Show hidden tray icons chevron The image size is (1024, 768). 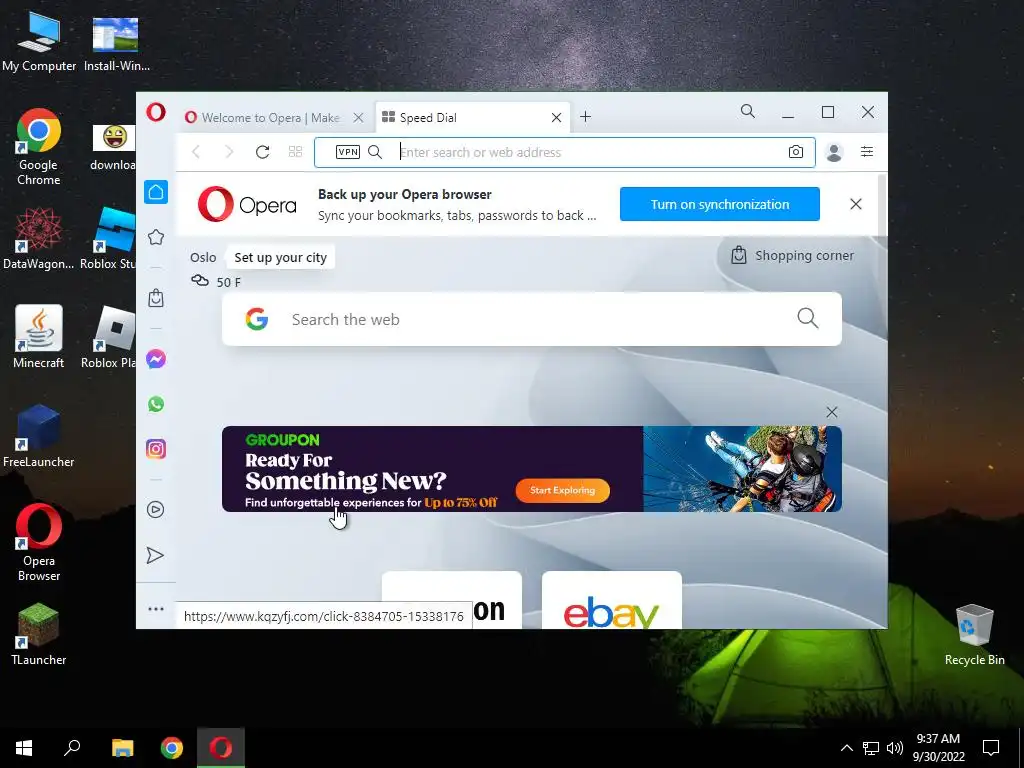click(846, 748)
